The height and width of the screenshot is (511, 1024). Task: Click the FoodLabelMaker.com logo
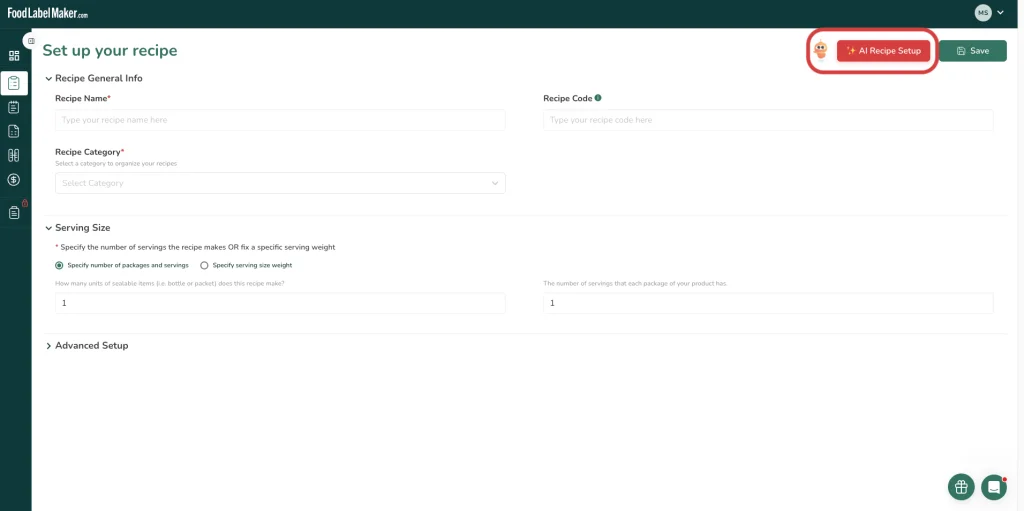(x=48, y=13)
